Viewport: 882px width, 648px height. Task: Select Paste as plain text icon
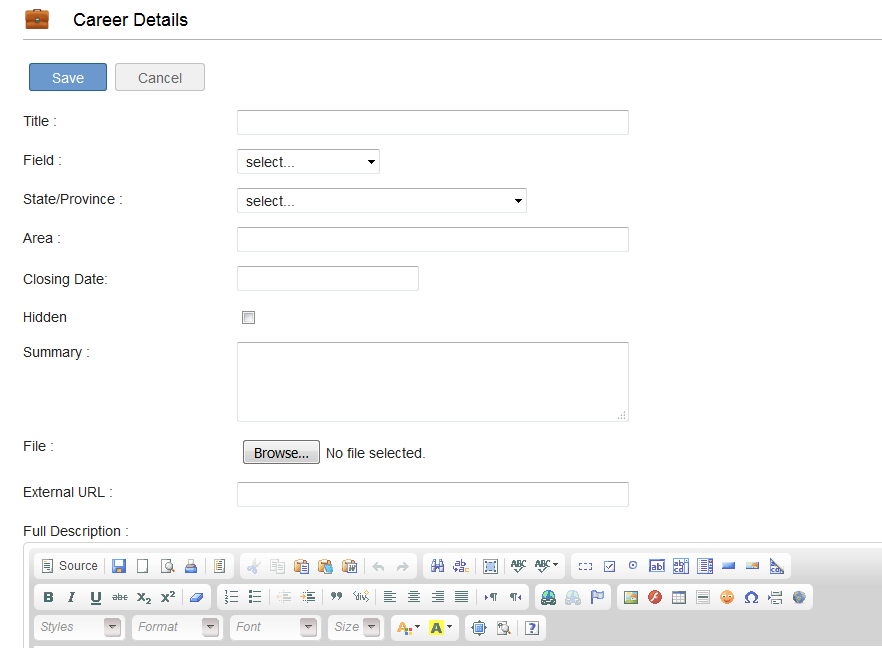pos(325,566)
